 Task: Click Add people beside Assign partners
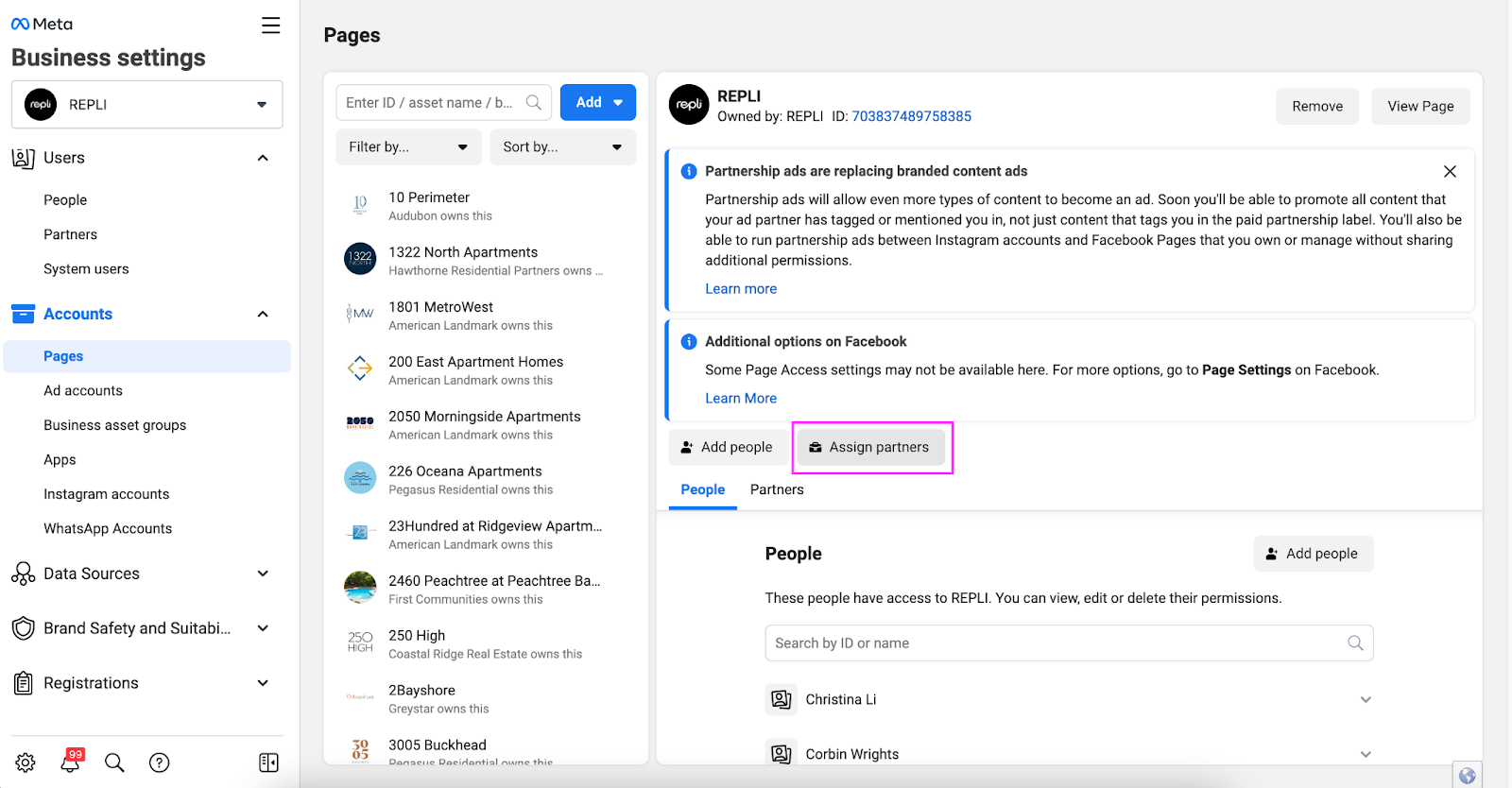pyautogui.click(x=728, y=447)
